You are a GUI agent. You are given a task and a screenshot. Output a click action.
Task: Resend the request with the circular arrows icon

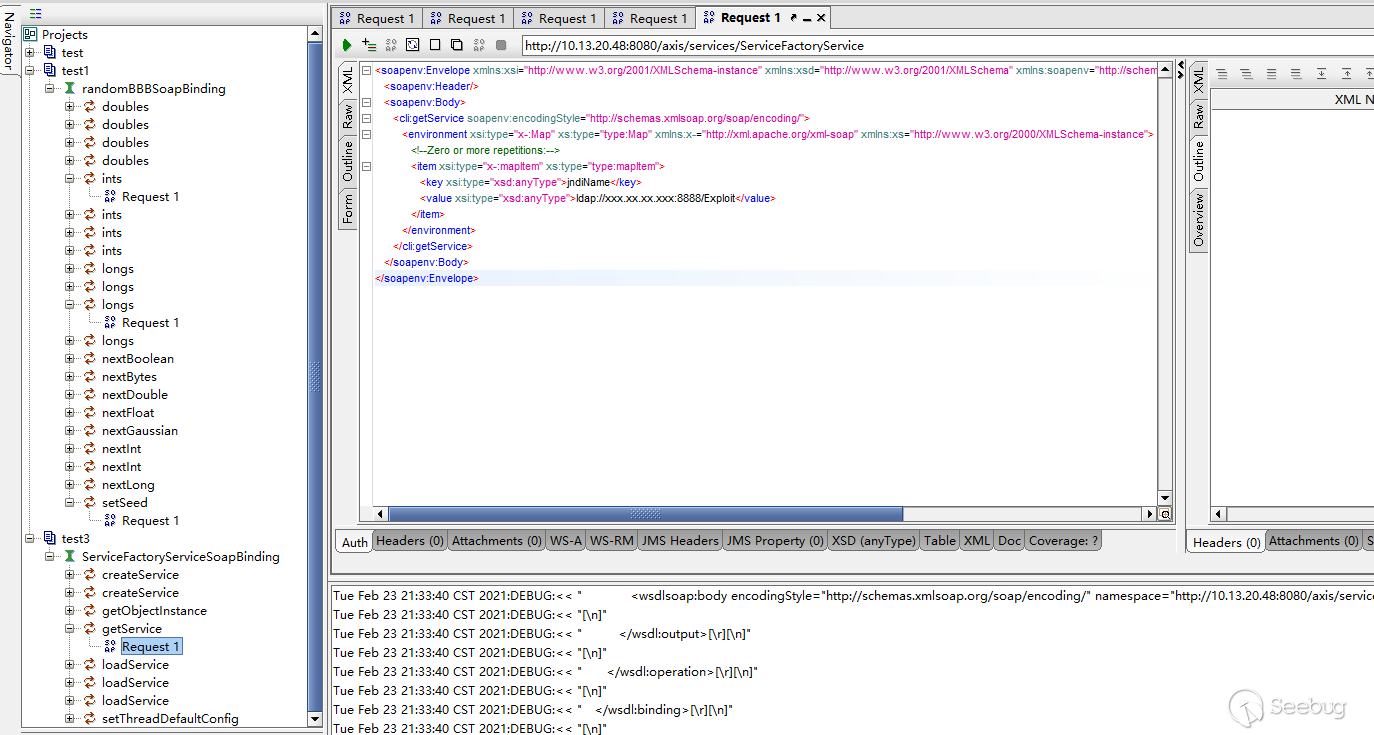tap(412, 44)
